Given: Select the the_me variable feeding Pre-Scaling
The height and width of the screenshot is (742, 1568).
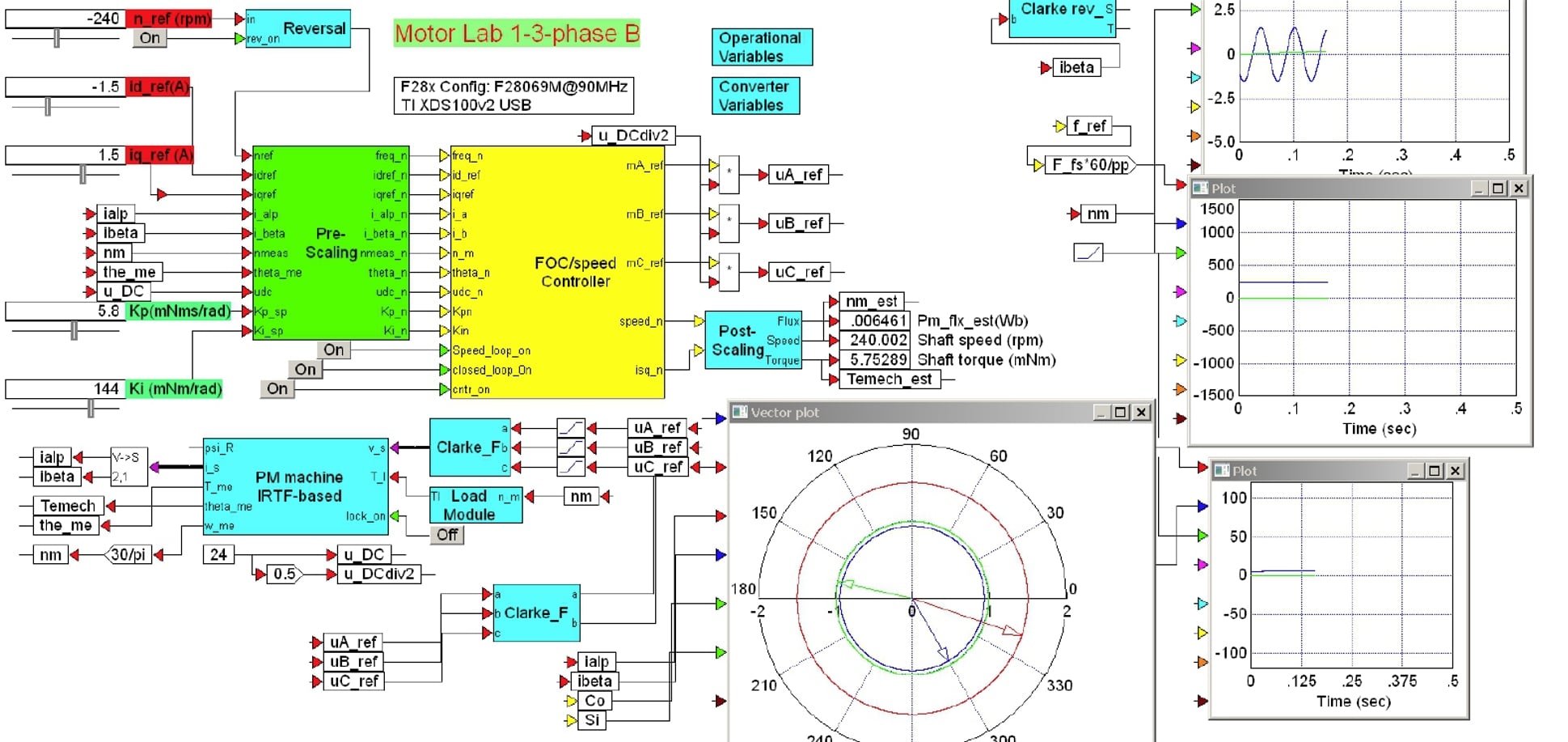Looking at the screenshot, I should coord(129,272).
